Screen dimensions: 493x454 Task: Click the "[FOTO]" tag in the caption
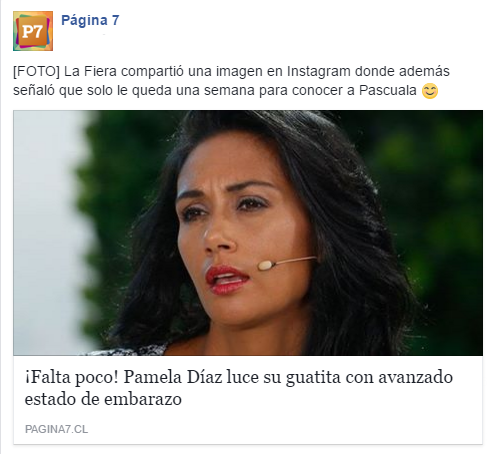coord(36,71)
